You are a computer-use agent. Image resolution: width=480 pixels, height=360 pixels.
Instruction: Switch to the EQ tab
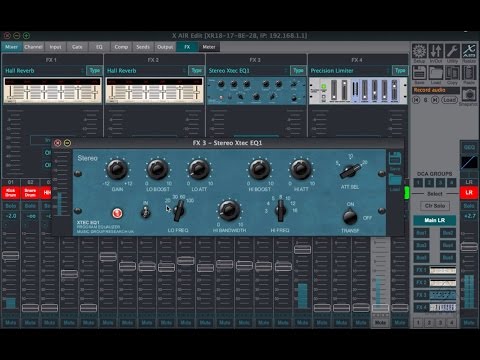click(x=99, y=47)
